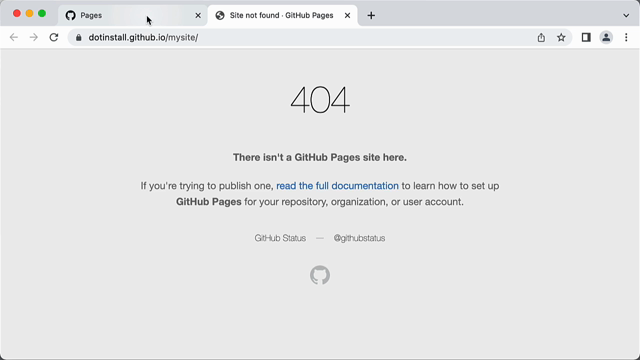Share this page
Image resolution: width=640 pixels, height=360 pixels.
(x=541, y=38)
